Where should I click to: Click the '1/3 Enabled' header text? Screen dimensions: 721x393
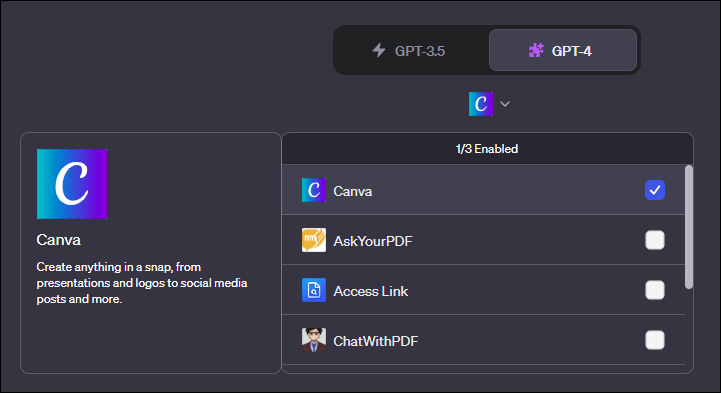pyautogui.click(x=486, y=149)
